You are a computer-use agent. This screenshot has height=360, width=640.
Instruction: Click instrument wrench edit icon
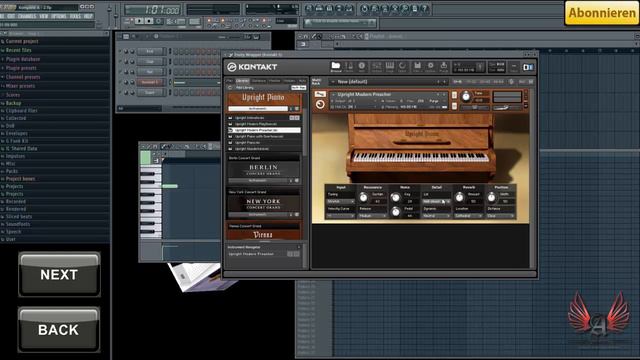point(320,94)
